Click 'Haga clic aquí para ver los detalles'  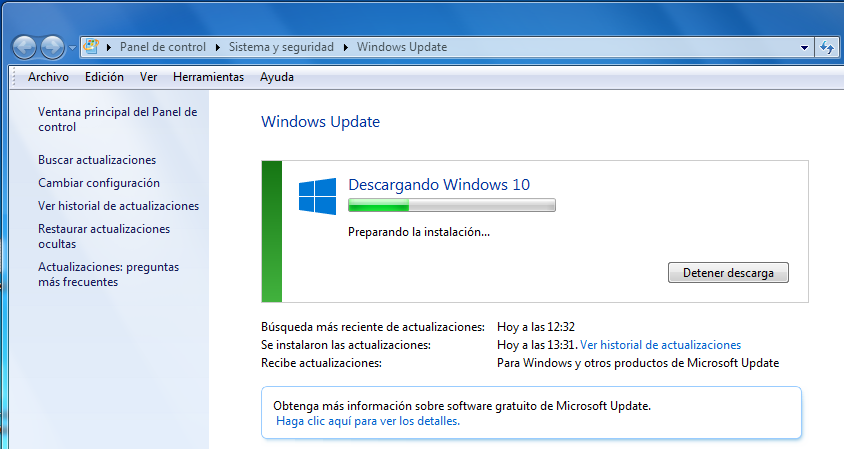(368, 422)
